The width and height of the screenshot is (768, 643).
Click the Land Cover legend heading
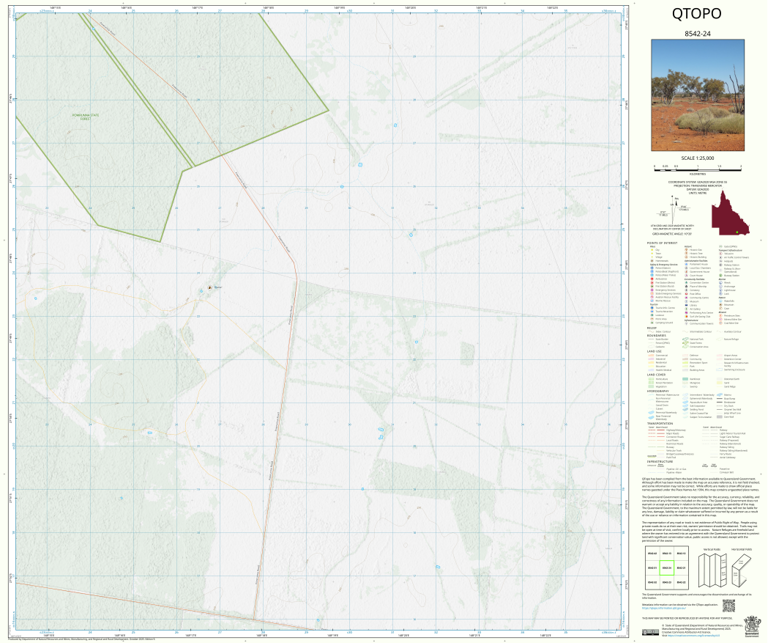pos(656,375)
